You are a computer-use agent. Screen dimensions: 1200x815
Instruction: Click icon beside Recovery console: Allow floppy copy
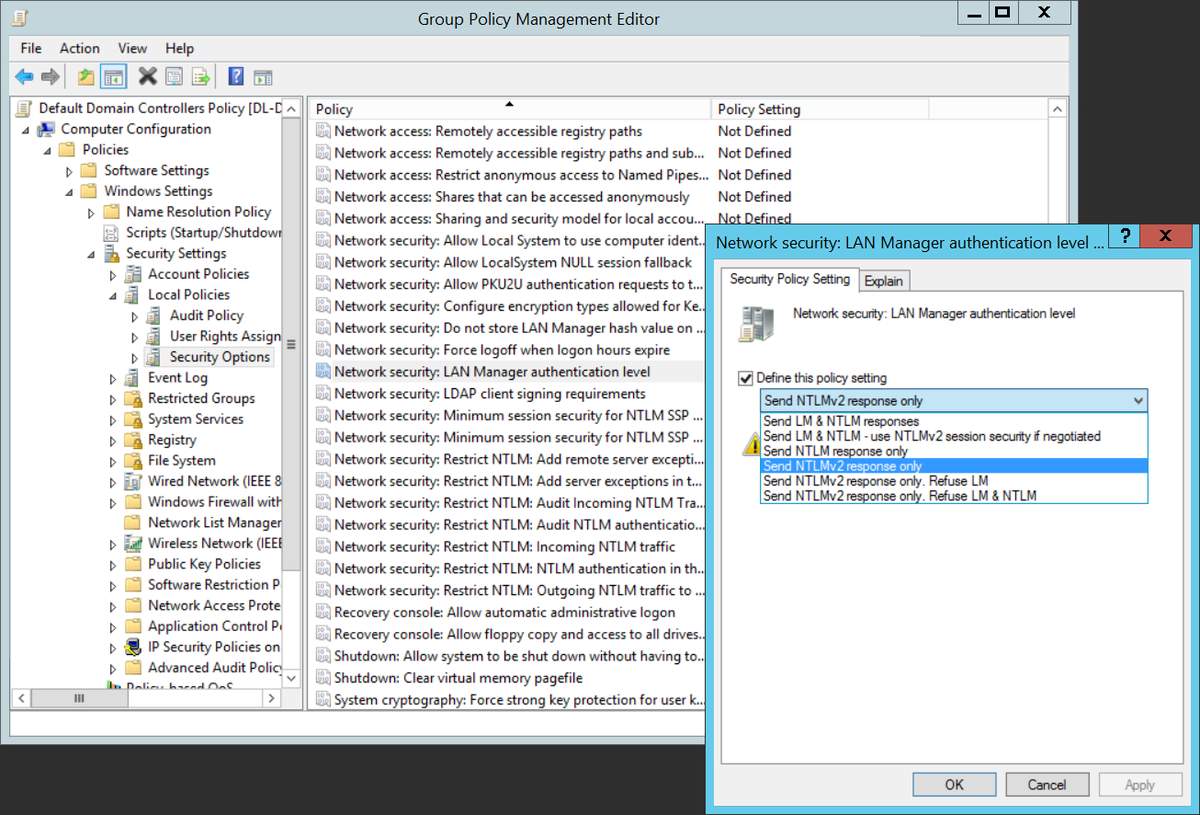coord(323,634)
